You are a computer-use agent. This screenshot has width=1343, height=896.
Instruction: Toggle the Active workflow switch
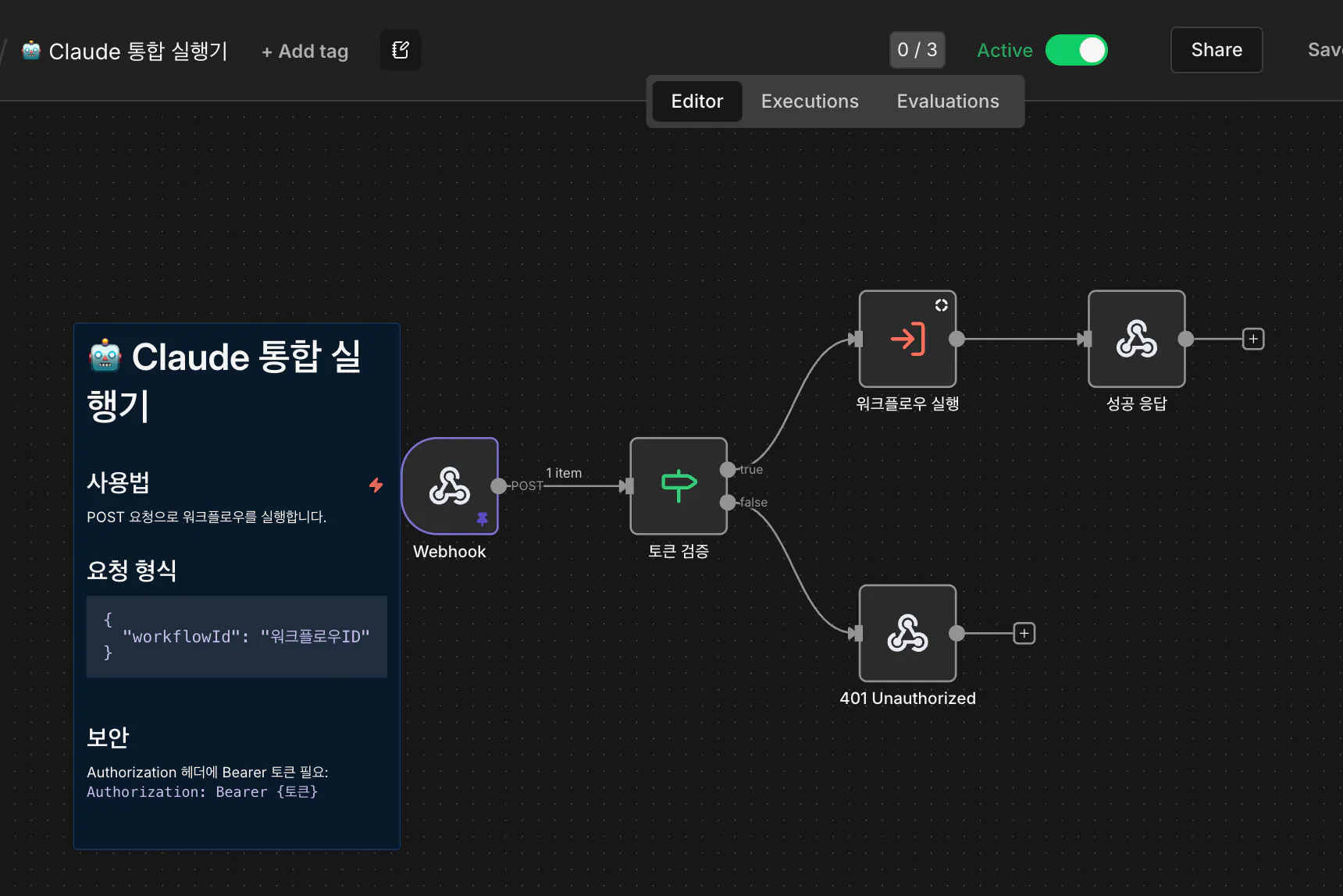tap(1077, 51)
